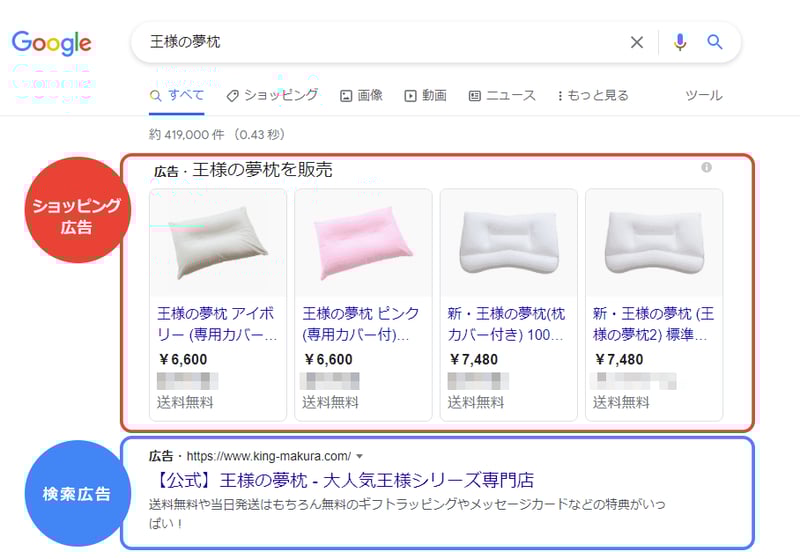The height and width of the screenshot is (559, 800).
Task: Click the 約 419,000 件 result count
Action: tap(186, 135)
